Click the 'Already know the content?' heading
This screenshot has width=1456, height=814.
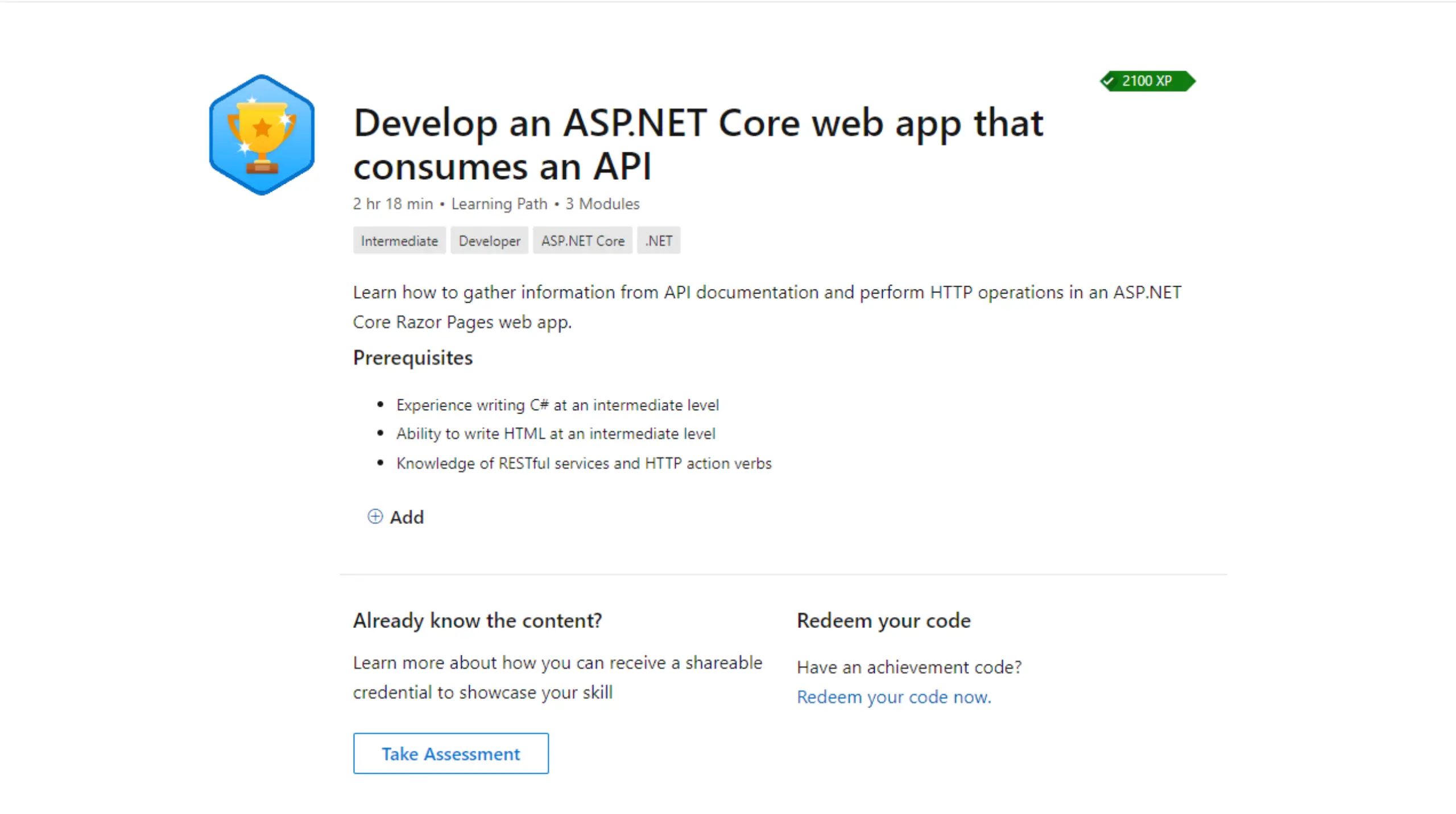click(x=477, y=621)
